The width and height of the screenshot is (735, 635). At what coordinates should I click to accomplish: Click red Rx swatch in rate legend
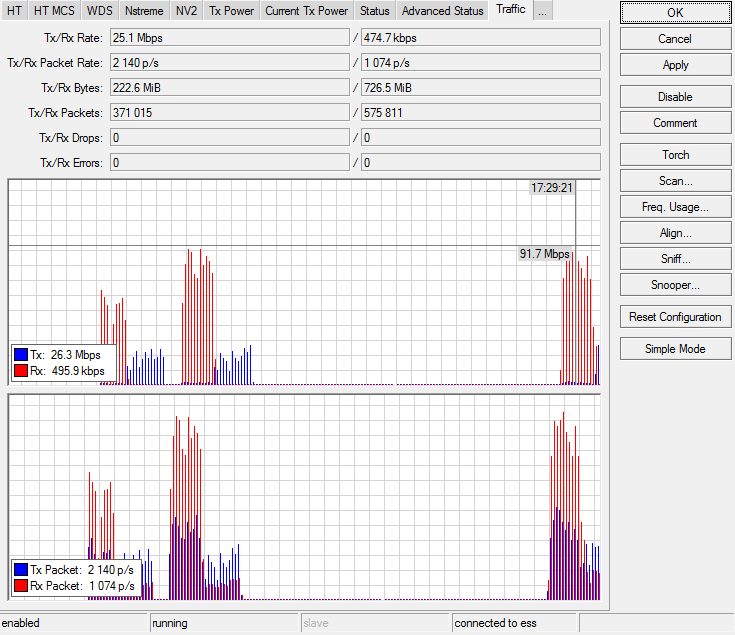21,371
